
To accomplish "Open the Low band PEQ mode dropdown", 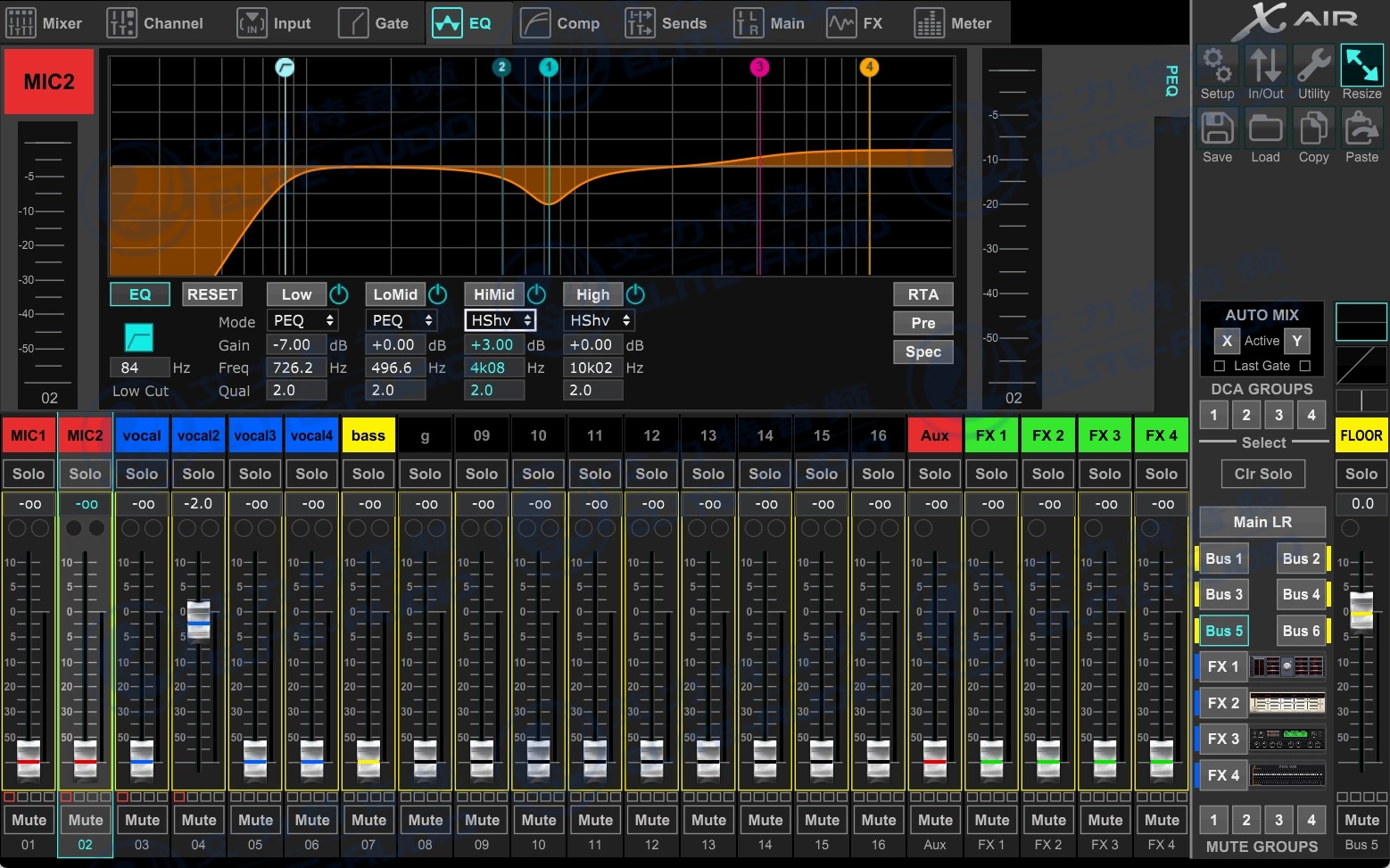I will [302, 320].
